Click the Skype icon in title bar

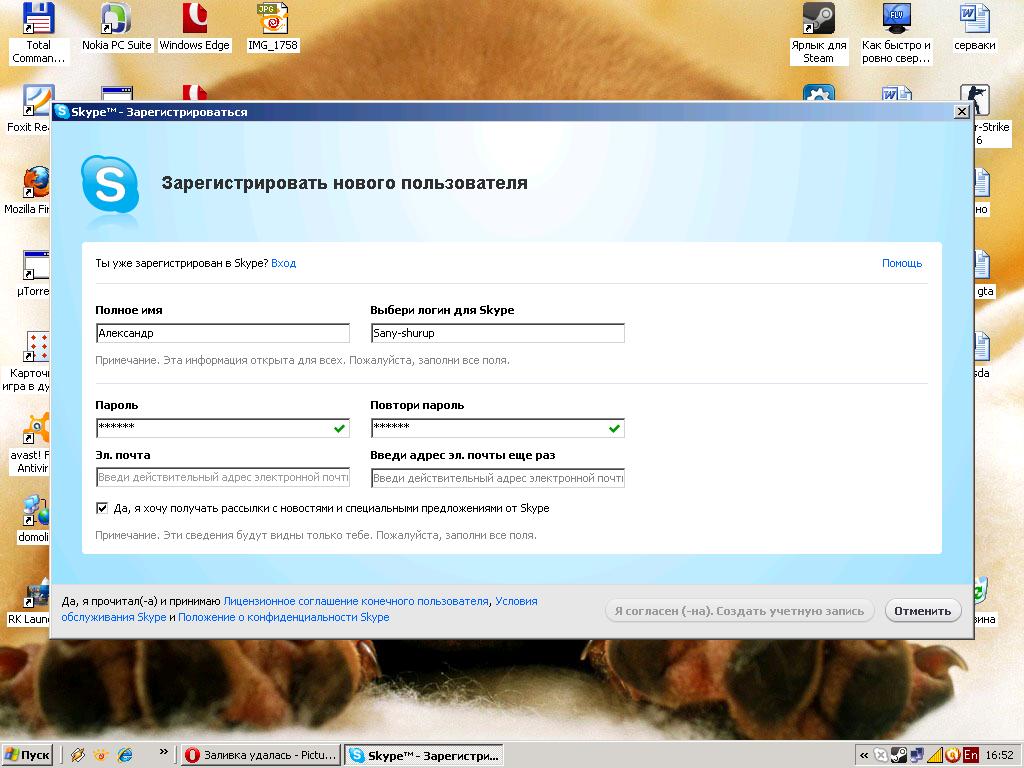(x=62, y=111)
